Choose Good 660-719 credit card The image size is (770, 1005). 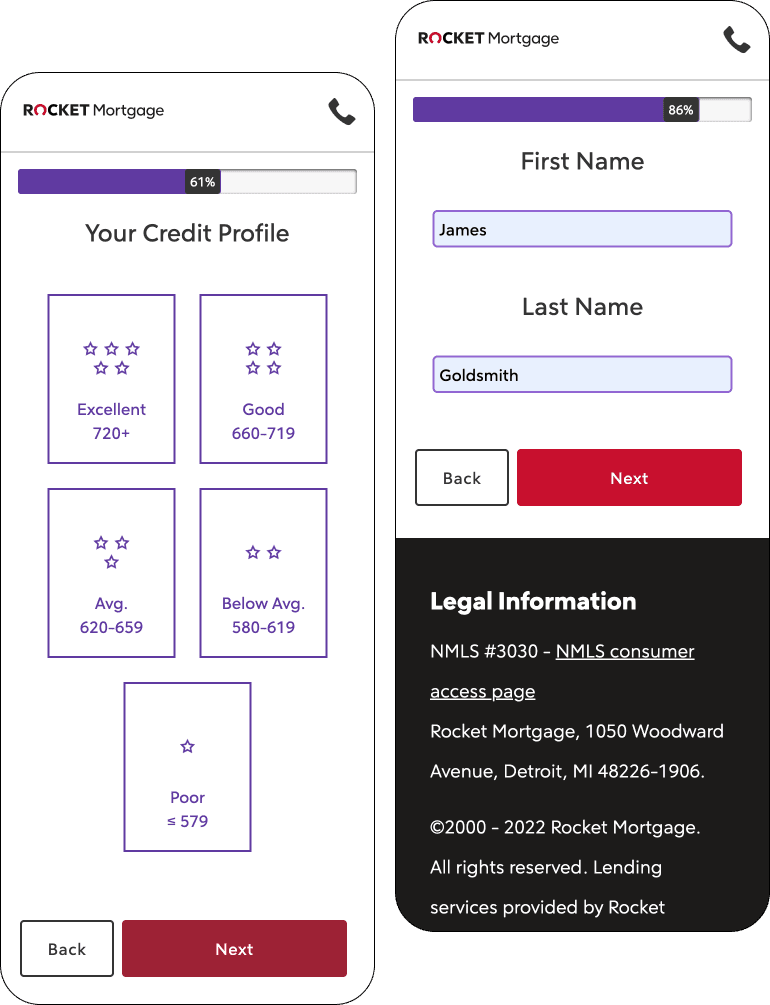coord(264,379)
